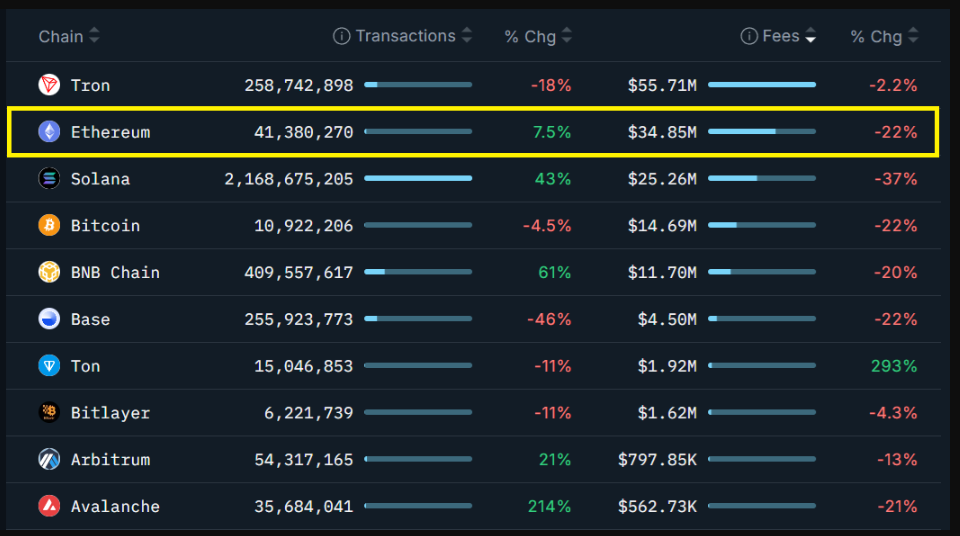Viewport: 960px width, 536px height.
Task: Click Bitcoin's fees progress bar
Action: click(762, 225)
